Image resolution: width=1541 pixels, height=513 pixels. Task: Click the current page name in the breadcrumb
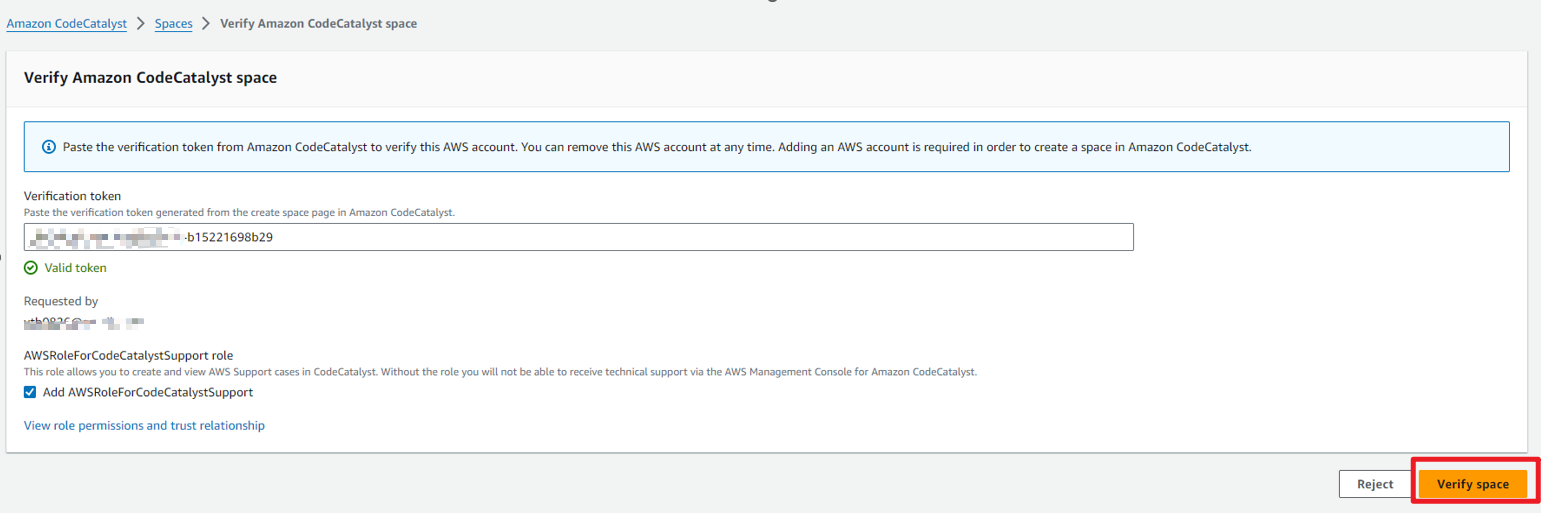coord(318,23)
